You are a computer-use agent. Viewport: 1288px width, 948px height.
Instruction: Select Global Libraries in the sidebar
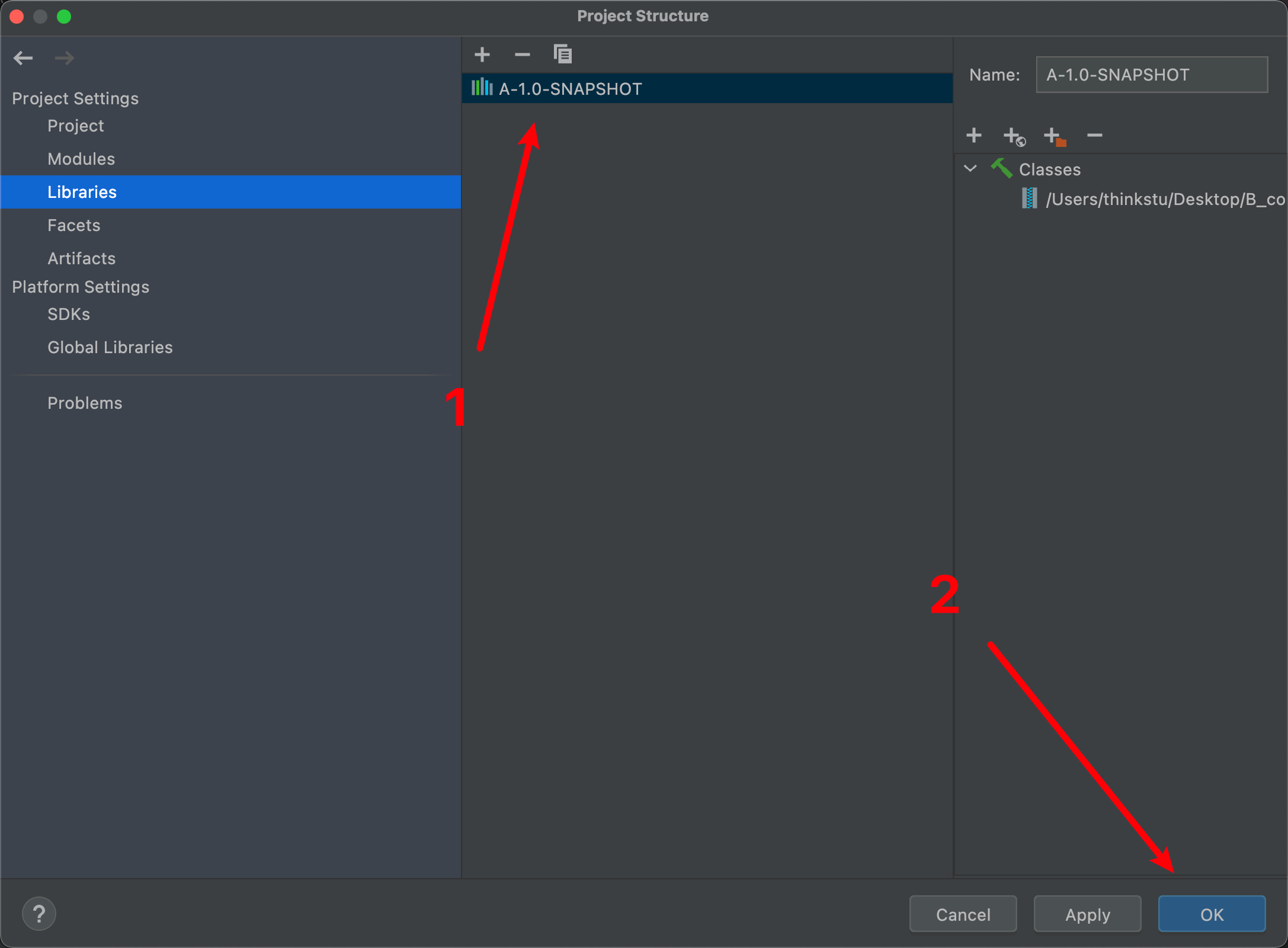coord(110,347)
